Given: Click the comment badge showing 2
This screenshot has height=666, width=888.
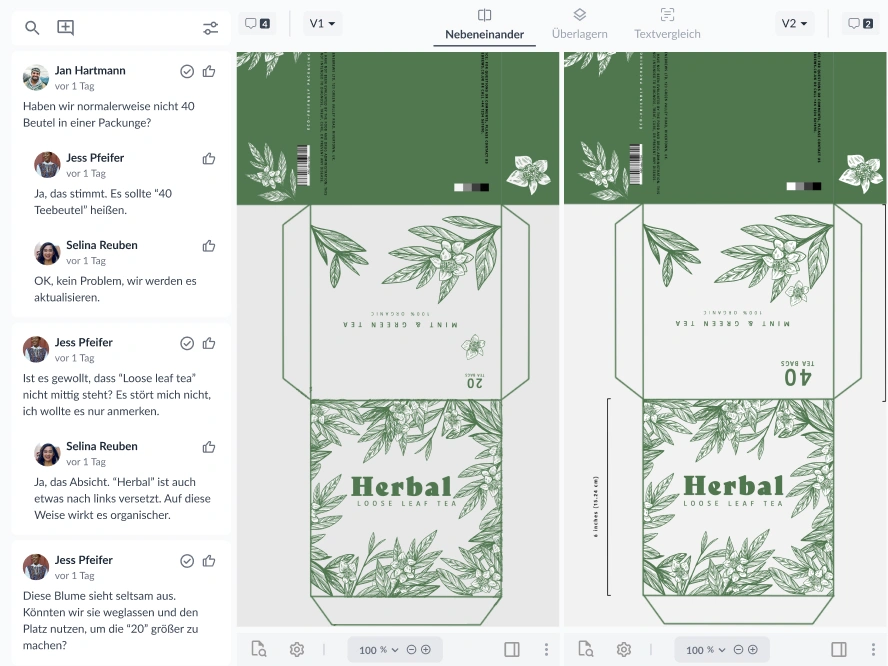Looking at the screenshot, I should (x=861, y=21).
